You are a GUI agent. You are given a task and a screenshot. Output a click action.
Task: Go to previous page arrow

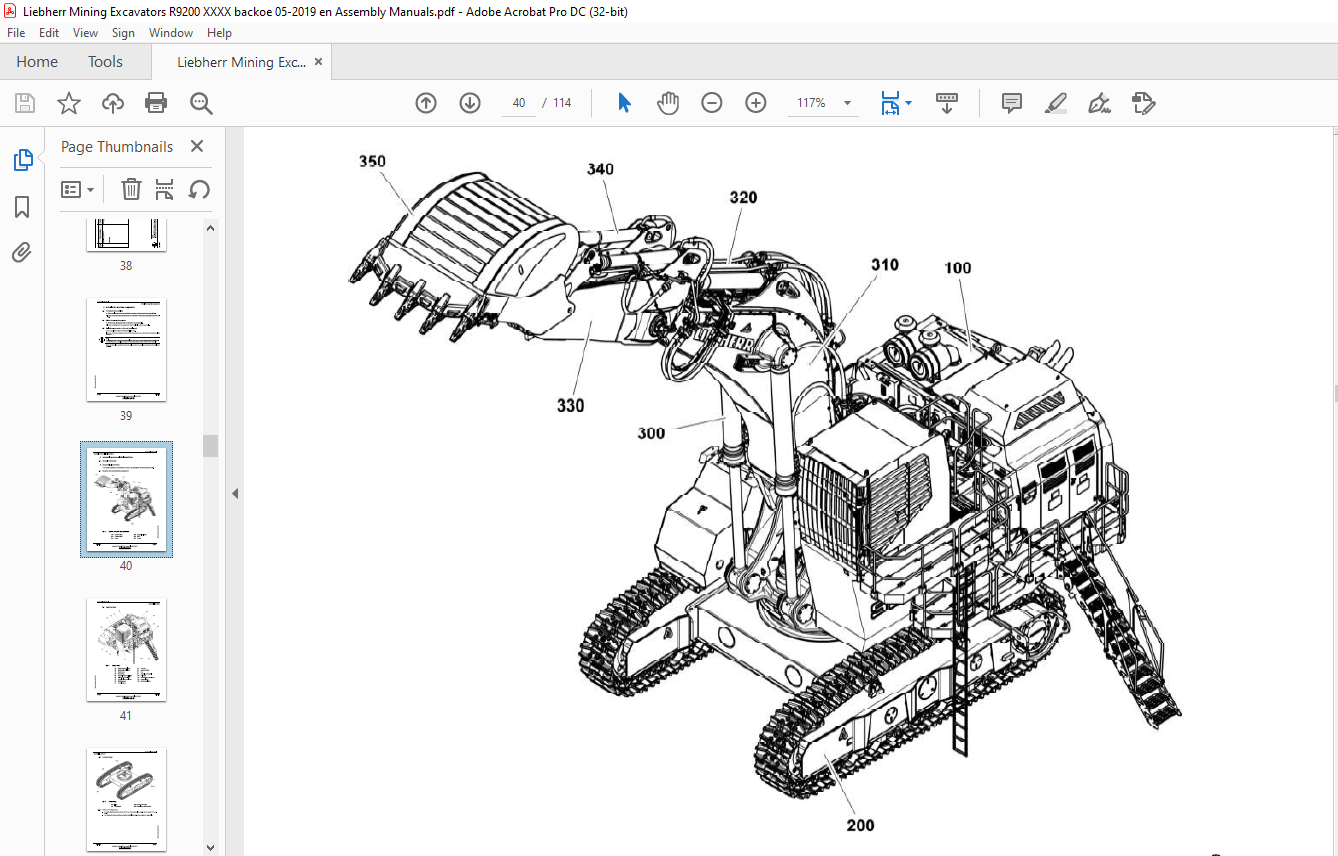pos(426,103)
